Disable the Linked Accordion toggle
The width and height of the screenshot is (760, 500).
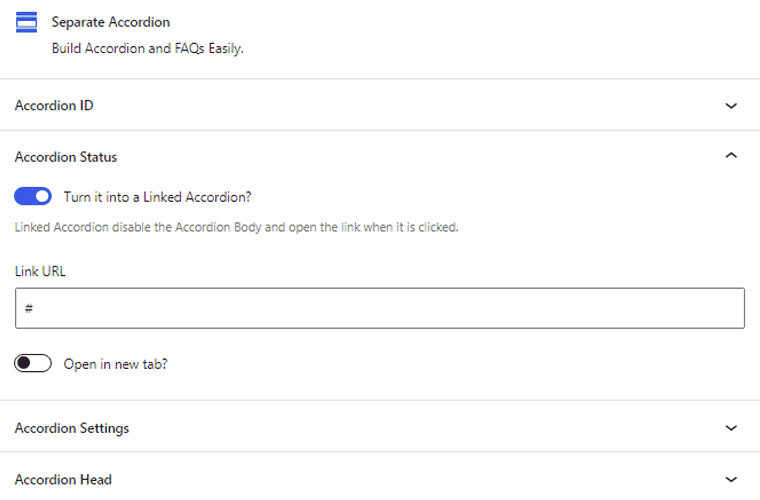coord(33,196)
